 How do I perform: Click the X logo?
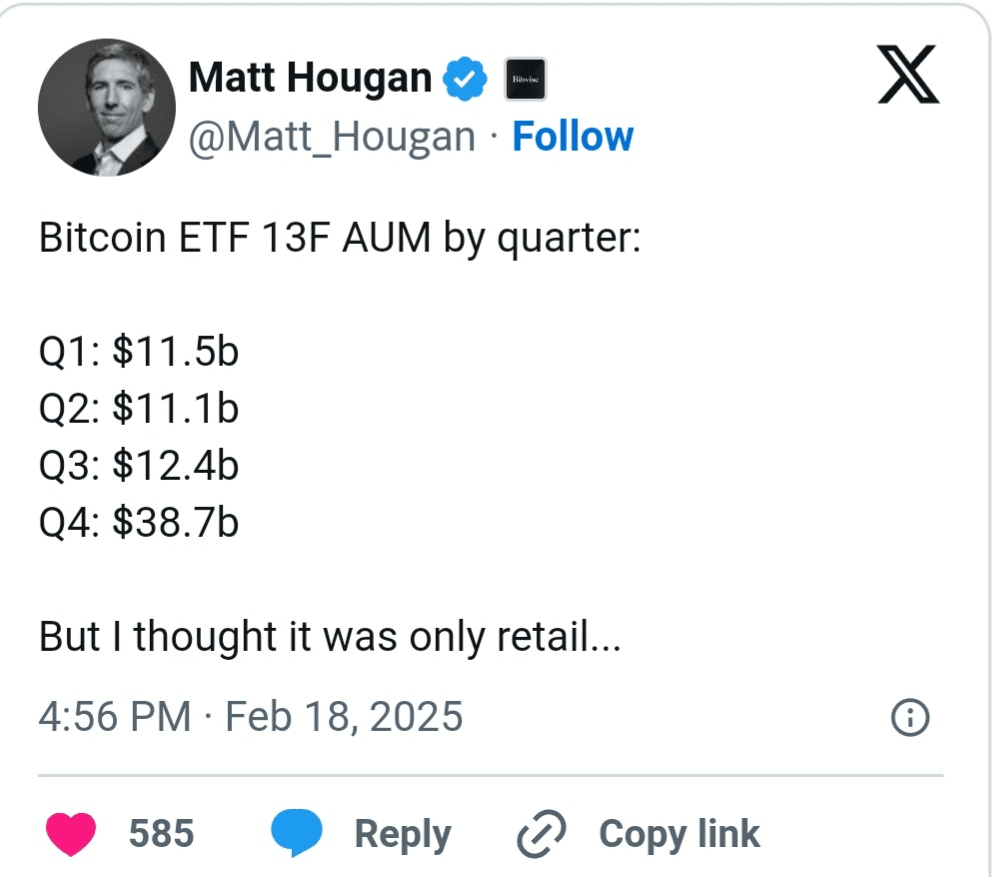[909, 78]
